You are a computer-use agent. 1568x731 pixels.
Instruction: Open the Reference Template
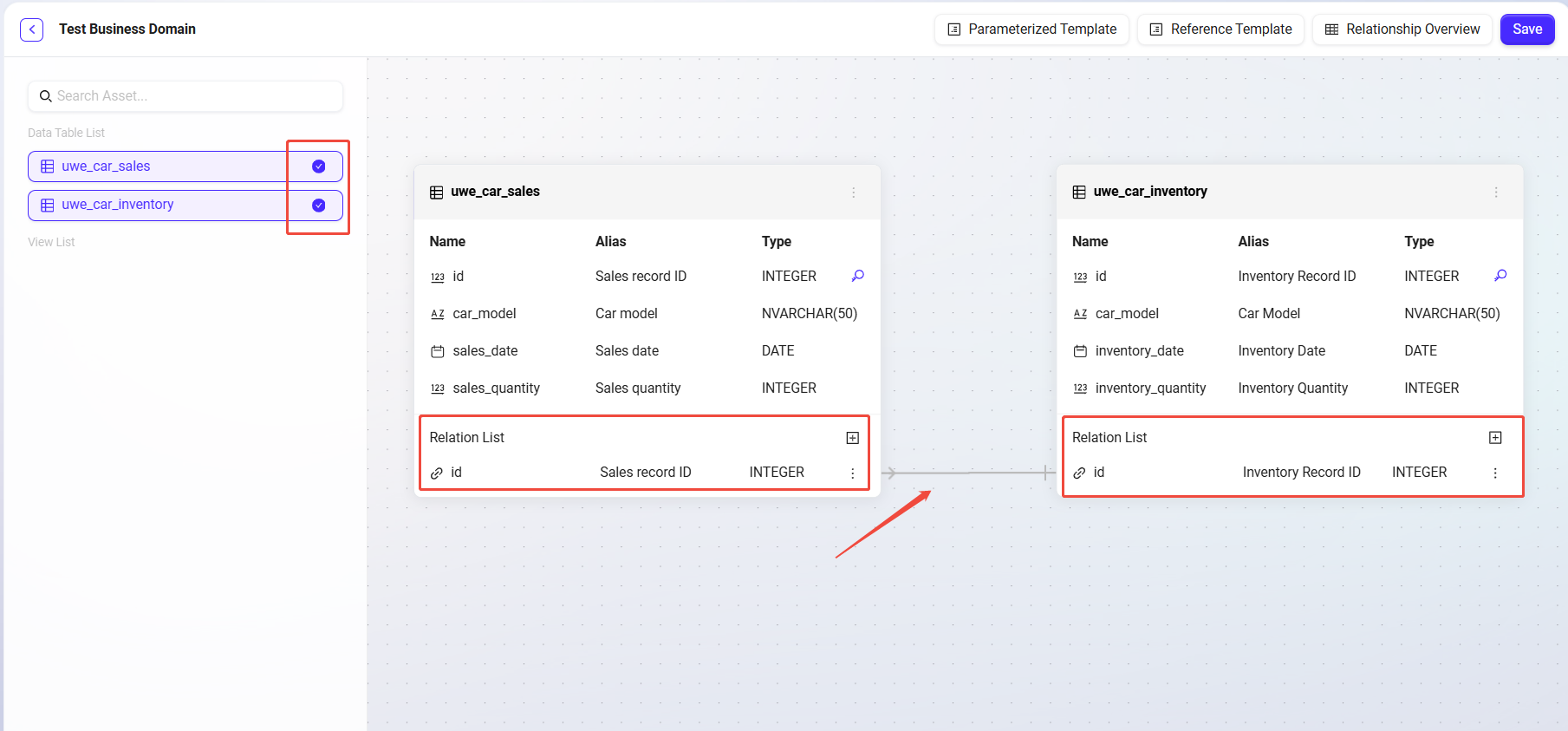click(1220, 29)
